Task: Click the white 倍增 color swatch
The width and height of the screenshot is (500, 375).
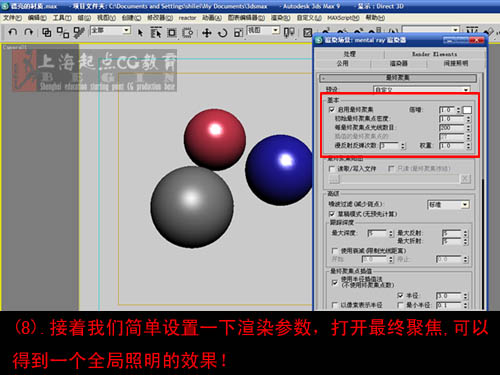Action: tap(467, 110)
